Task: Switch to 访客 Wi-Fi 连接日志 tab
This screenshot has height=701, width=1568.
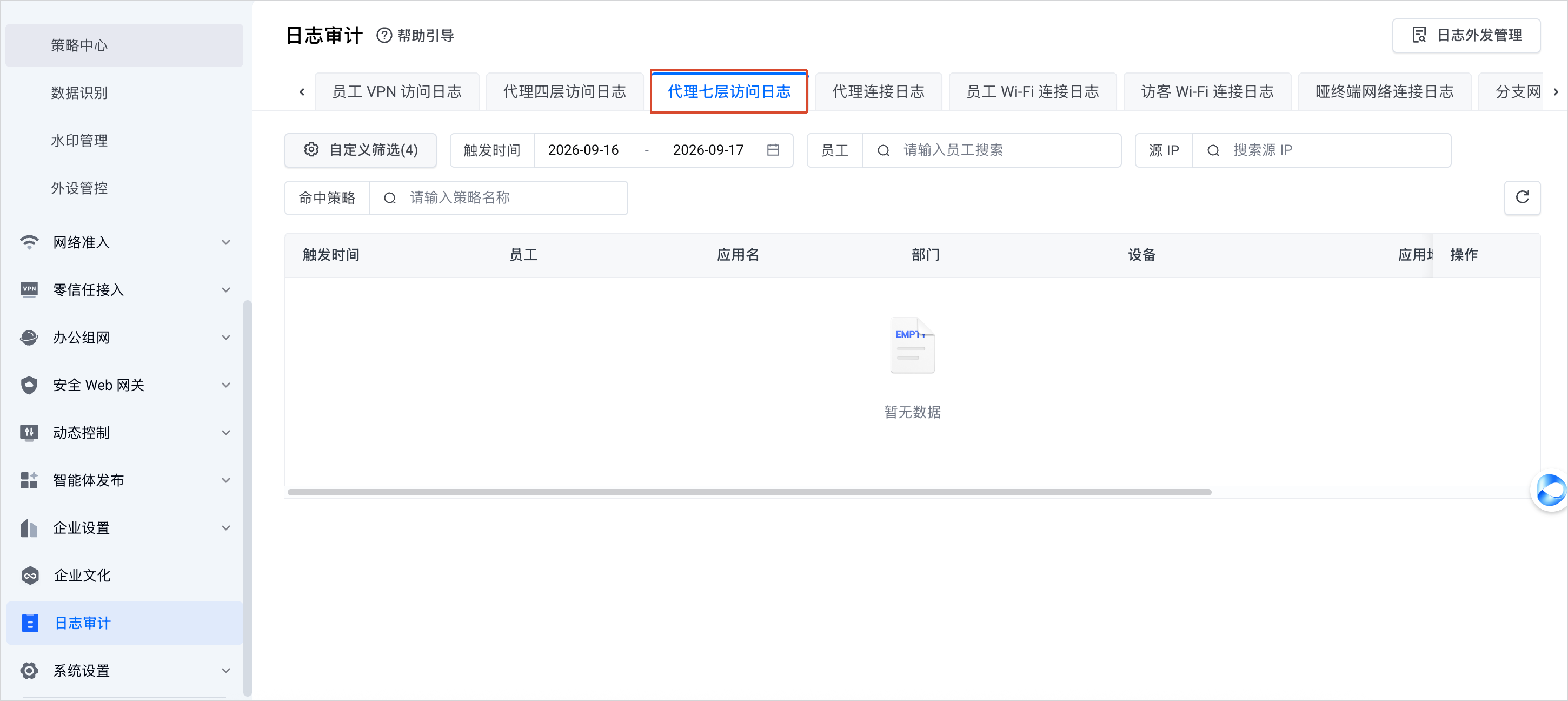Action: pyautogui.click(x=1207, y=92)
